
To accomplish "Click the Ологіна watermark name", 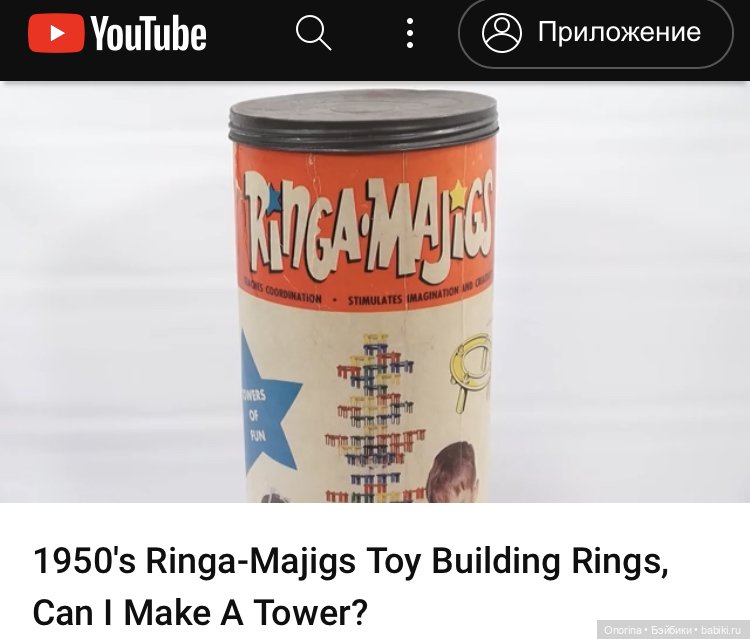I will point(623,631).
